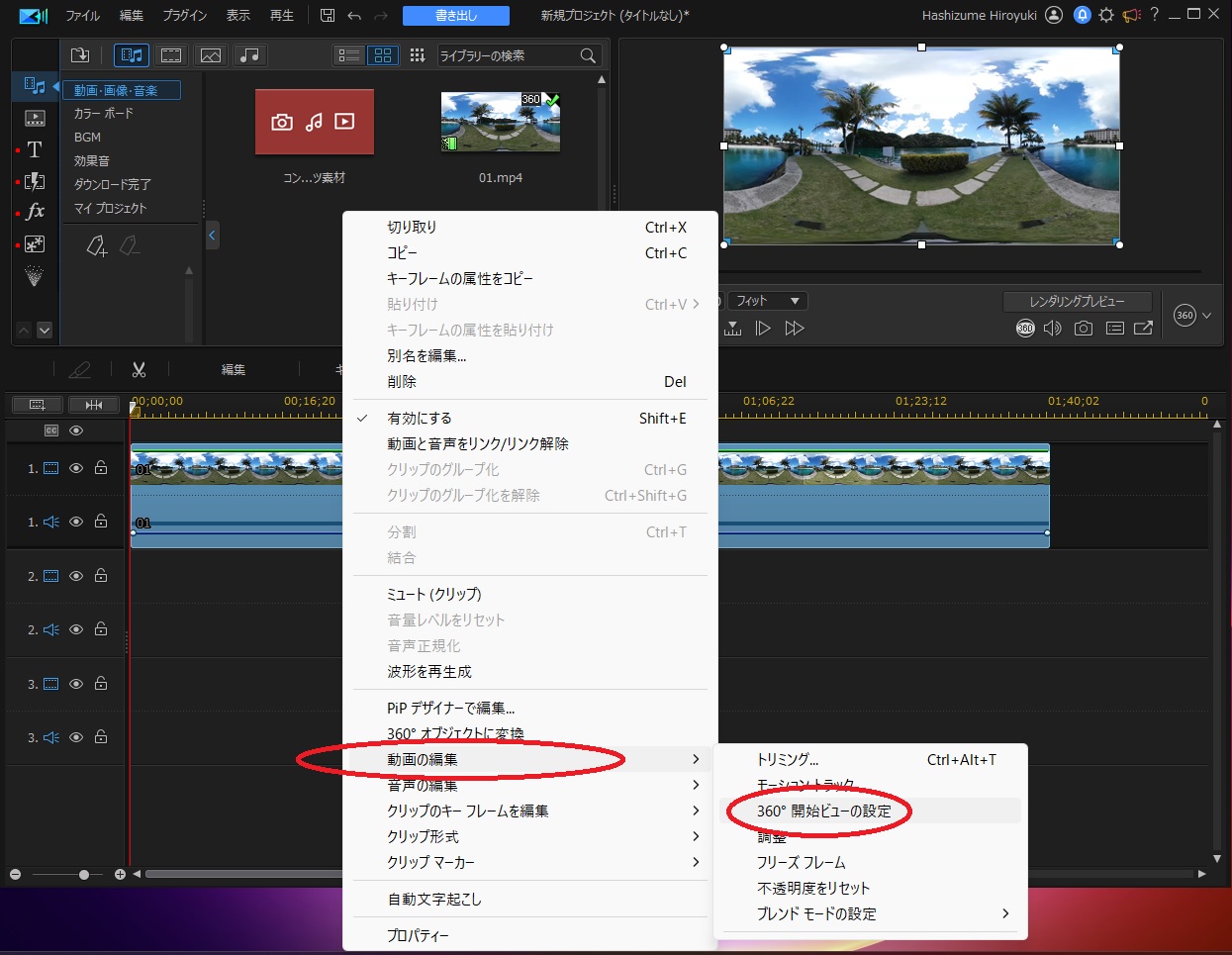1232x955 pixels.
Task: Click the split scissors tool
Action: (x=139, y=369)
